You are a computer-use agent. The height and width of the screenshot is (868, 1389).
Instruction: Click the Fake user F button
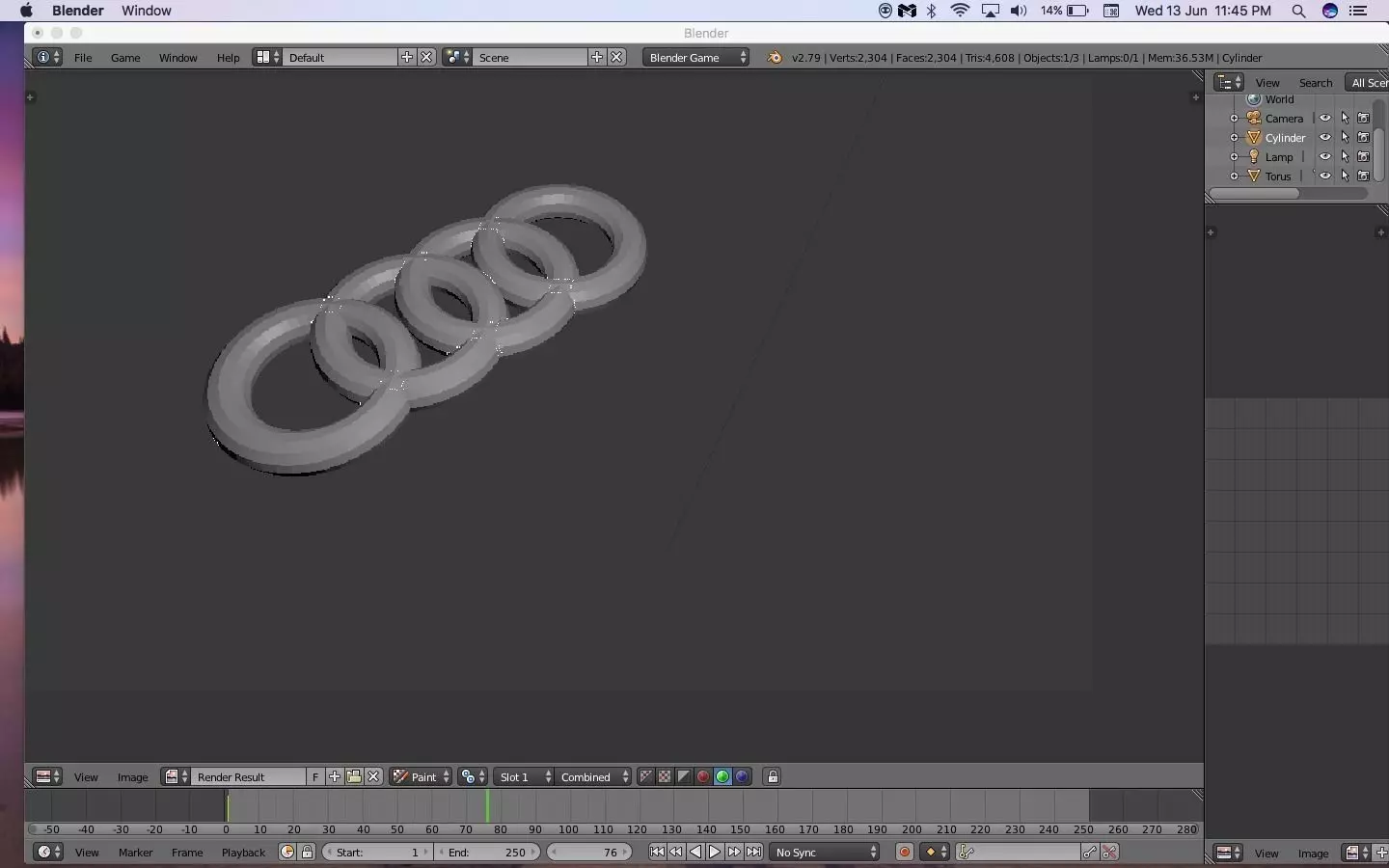[x=314, y=776]
